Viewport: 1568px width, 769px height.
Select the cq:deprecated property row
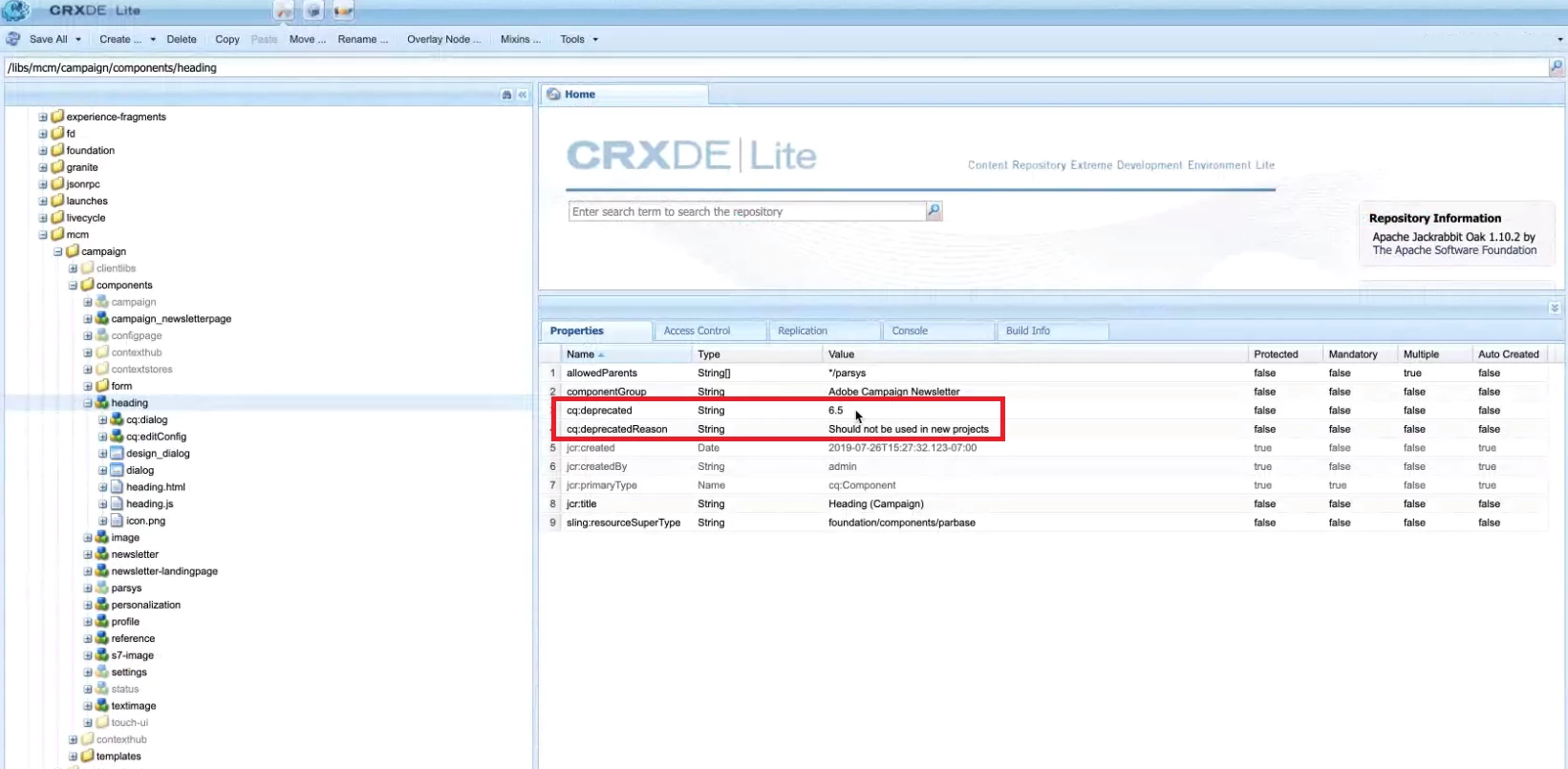pyautogui.click(x=1045, y=411)
